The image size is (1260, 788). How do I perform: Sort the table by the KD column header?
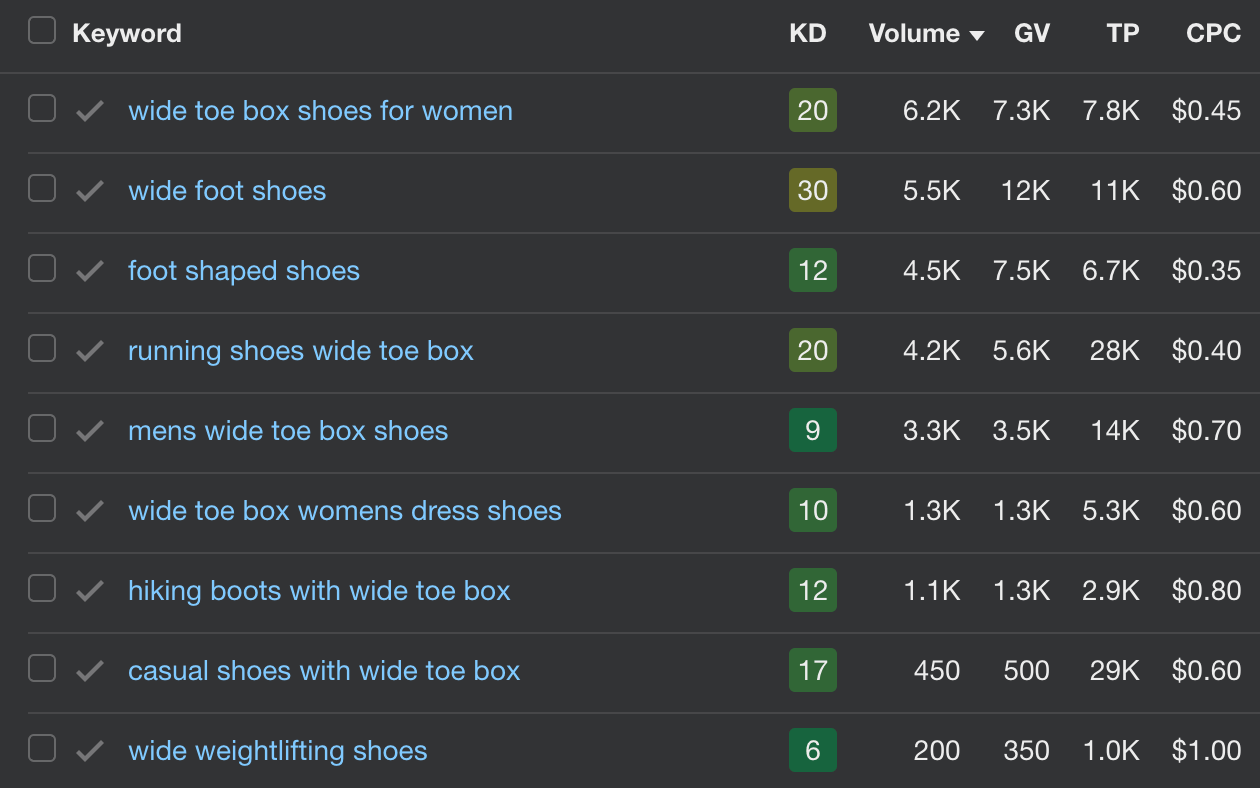(808, 33)
